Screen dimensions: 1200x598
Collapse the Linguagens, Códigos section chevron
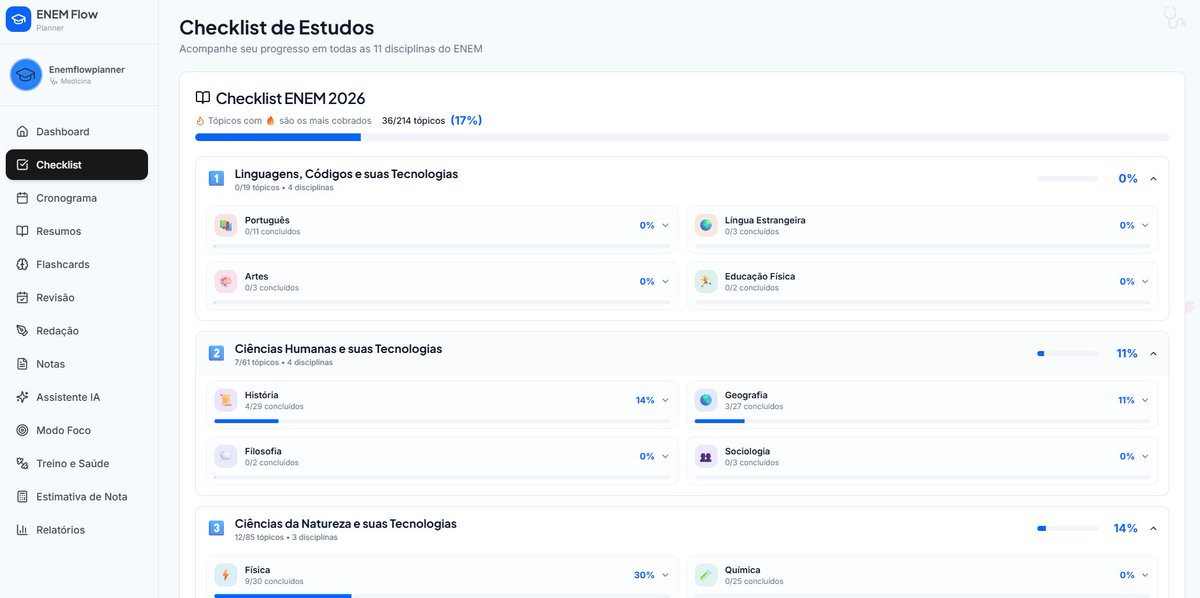tap(1153, 178)
